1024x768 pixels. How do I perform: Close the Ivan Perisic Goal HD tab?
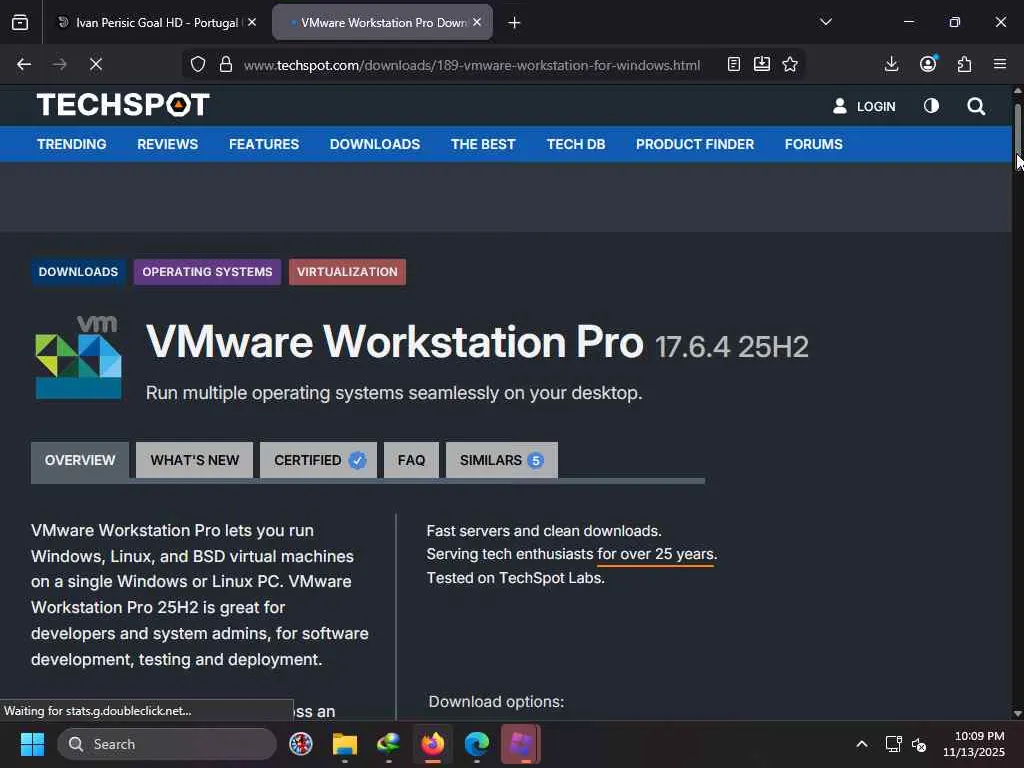point(252,22)
